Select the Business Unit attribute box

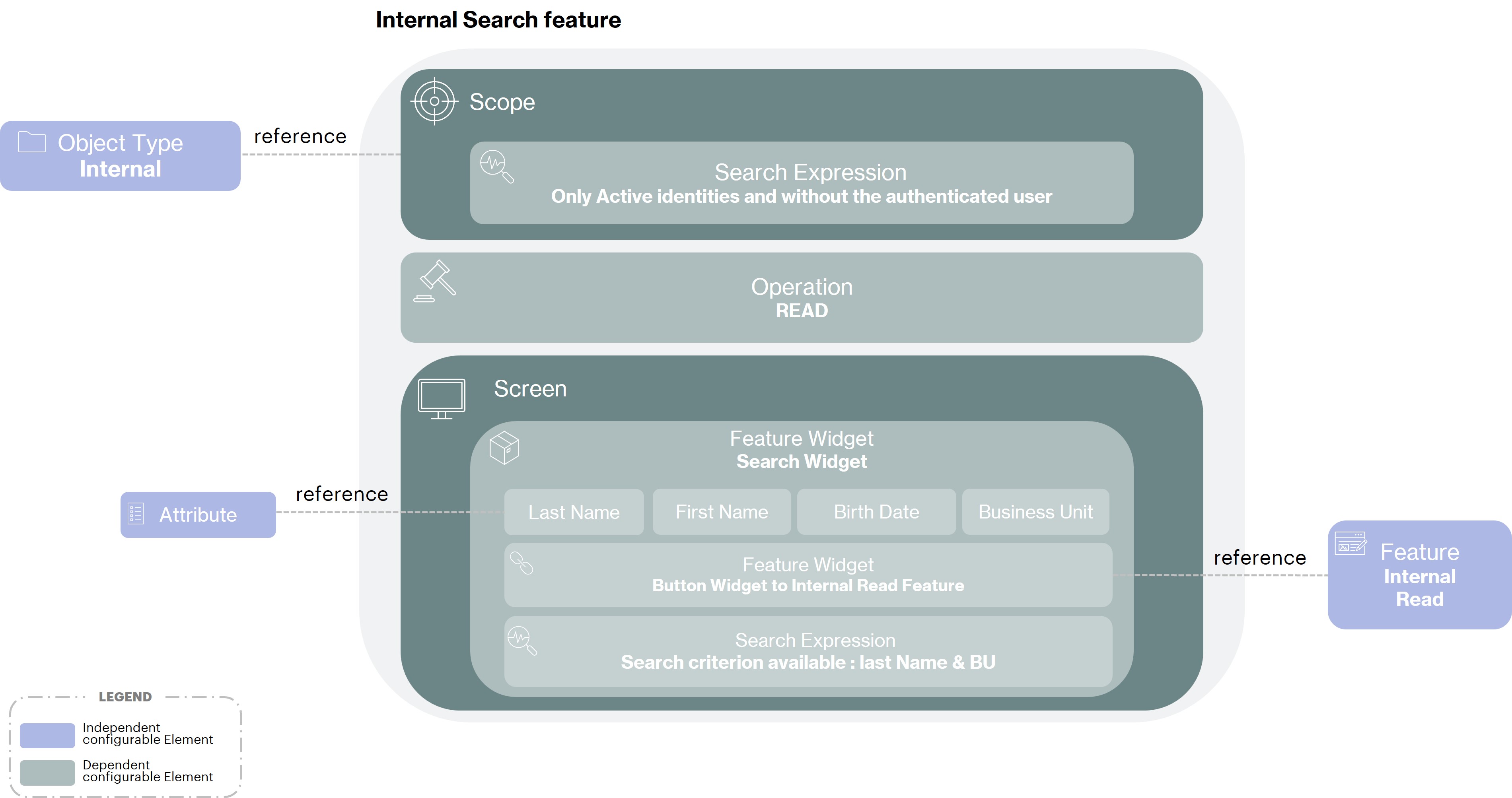click(x=1035, y=512)
